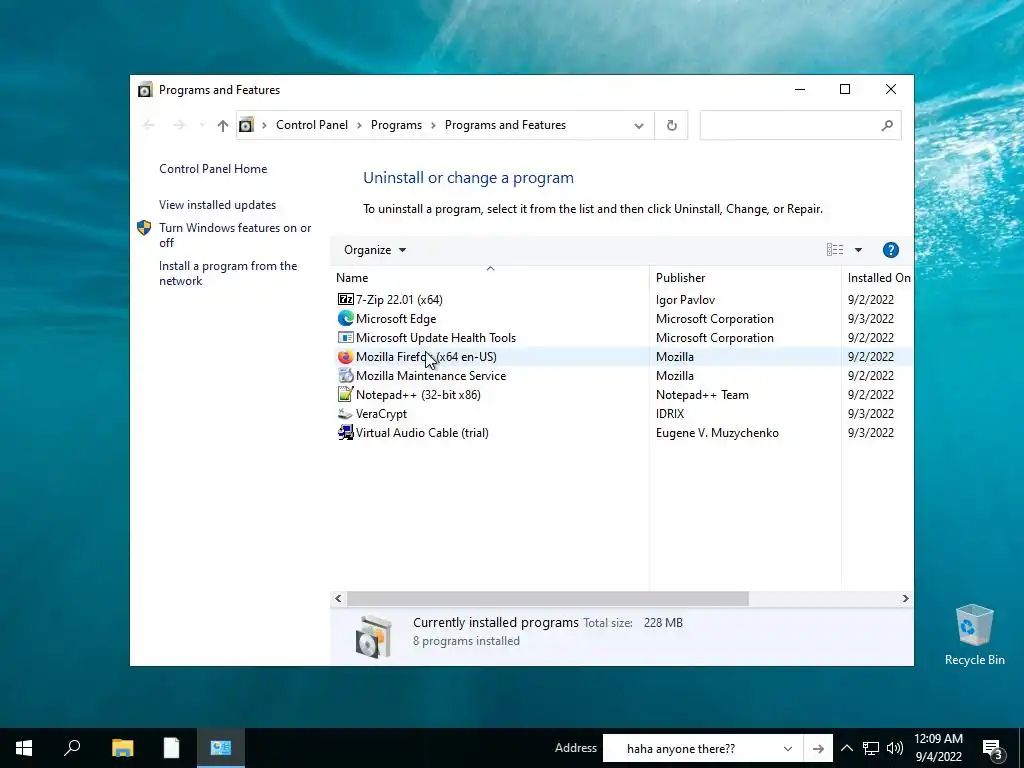Expand the address bar history dropdown
The height and width of the screenshot is (768, 1024).
coord(639,125)
